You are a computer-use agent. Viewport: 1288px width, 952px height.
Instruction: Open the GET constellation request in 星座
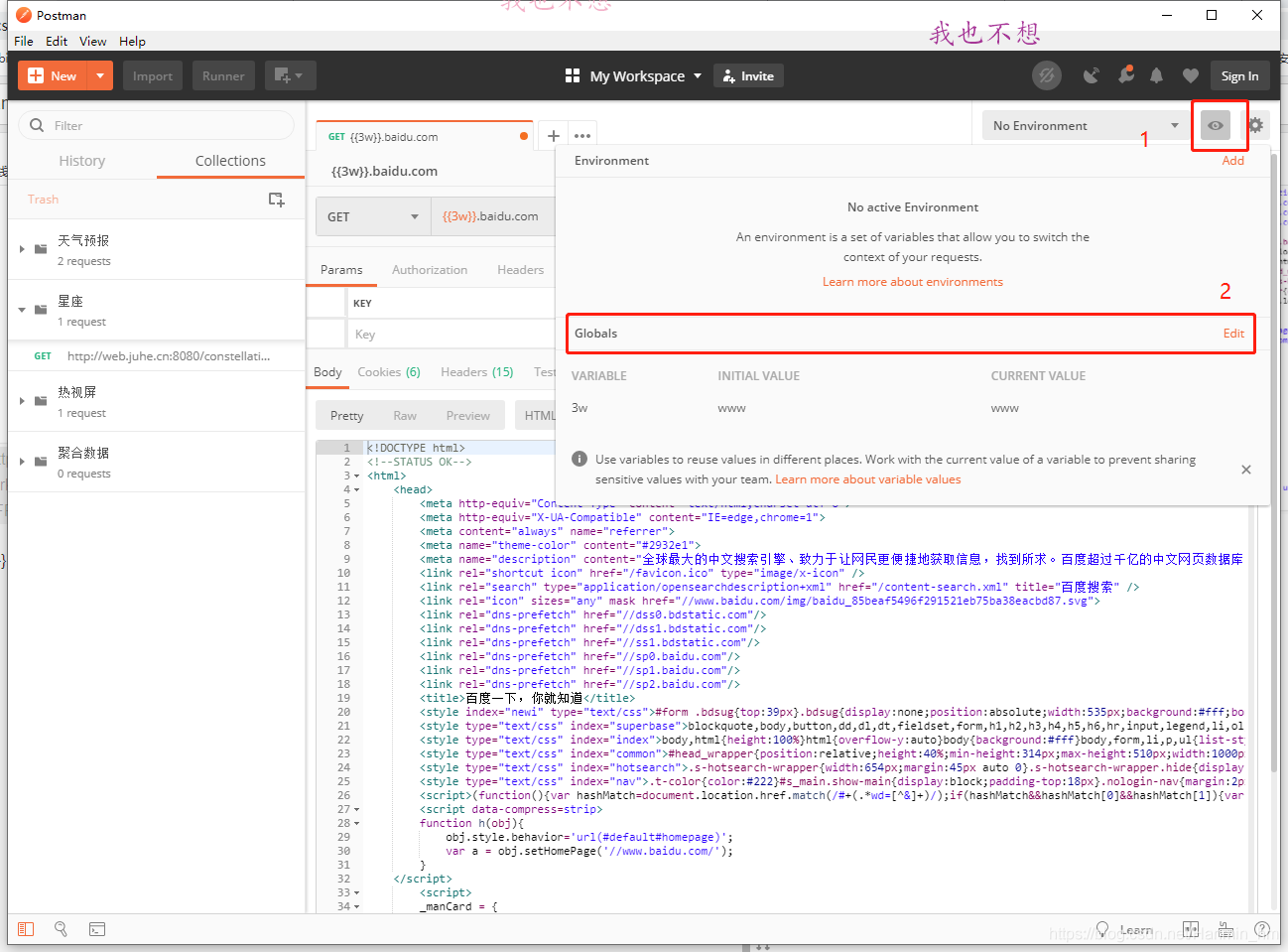[x=156, y=355]
